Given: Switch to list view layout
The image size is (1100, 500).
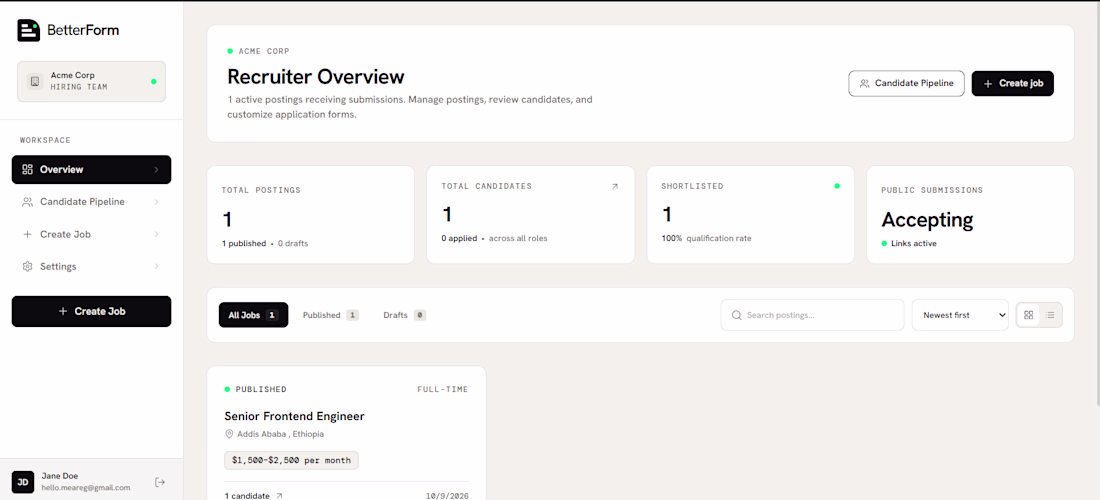Looking at the screenshot, I should click(1050, 315).
